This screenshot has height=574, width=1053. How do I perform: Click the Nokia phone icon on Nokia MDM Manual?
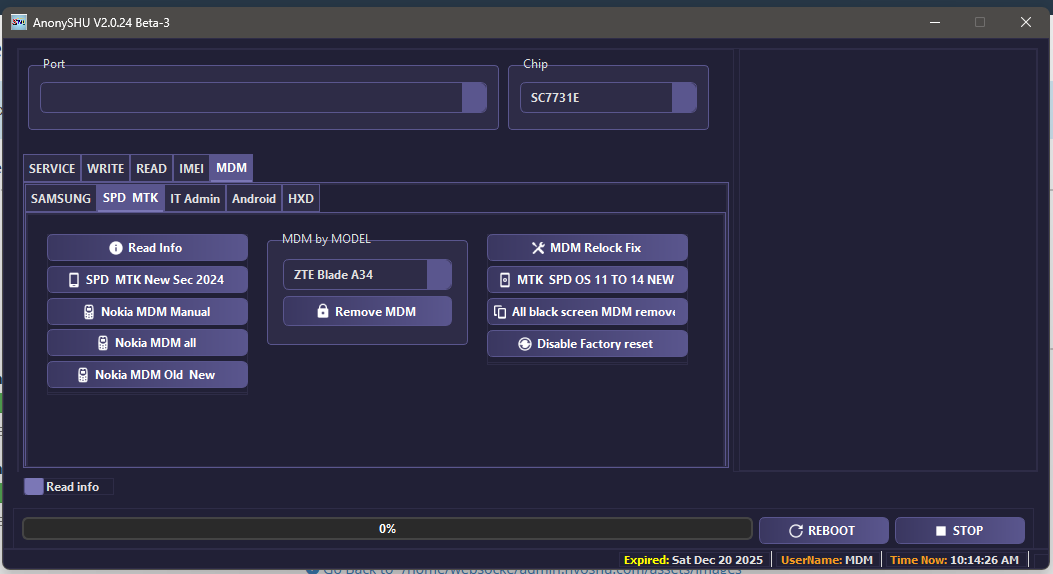pos(89,312)
